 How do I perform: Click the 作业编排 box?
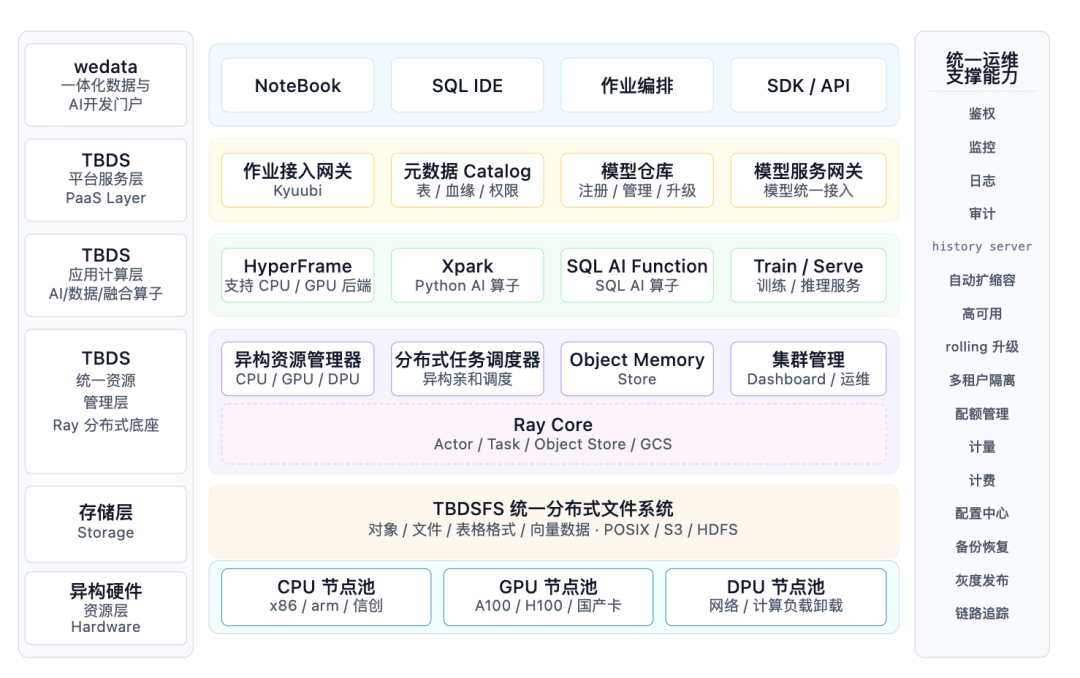click(x=637, y=85)
